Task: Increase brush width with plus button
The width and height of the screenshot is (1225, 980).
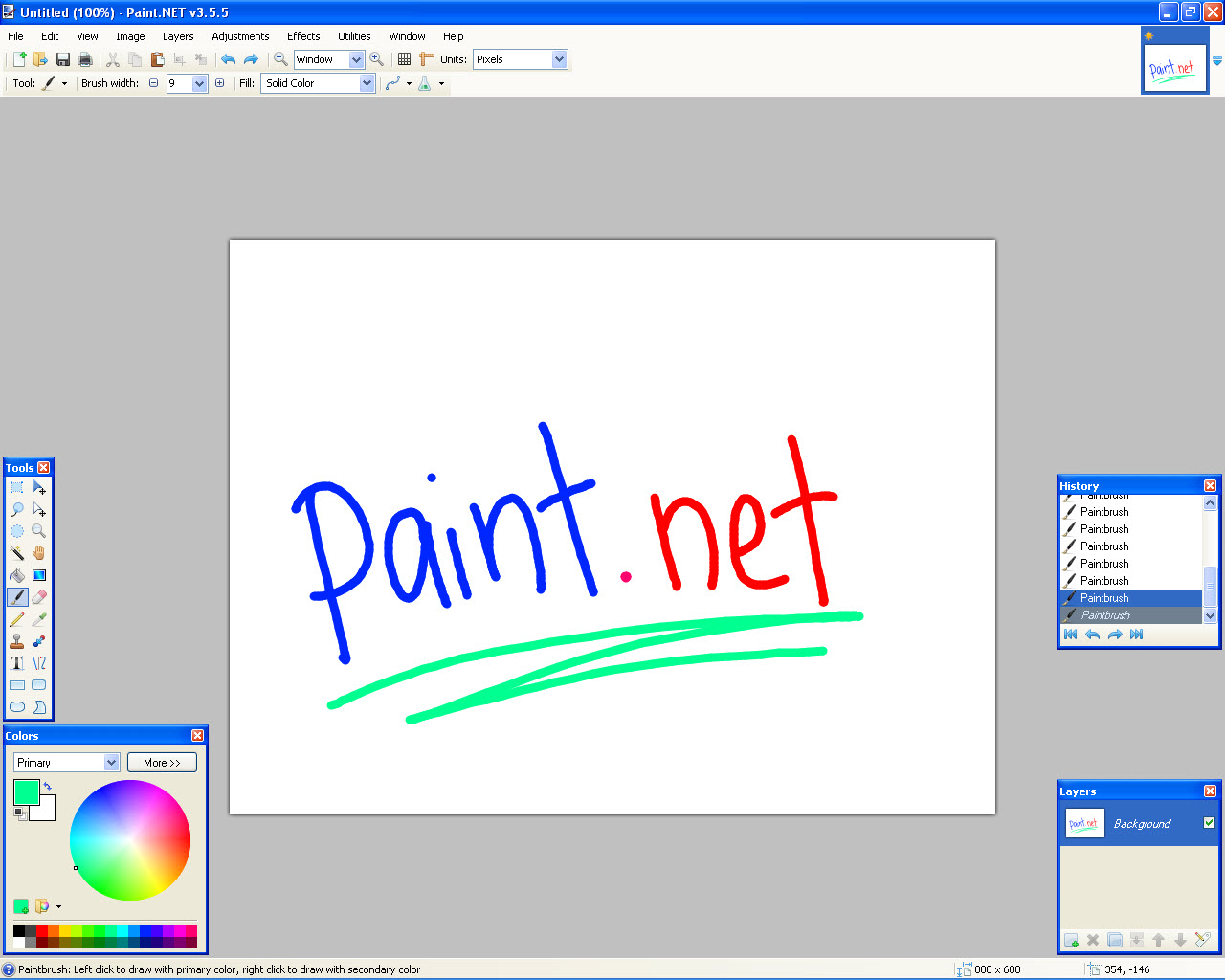Action: (x=220, y=83)
